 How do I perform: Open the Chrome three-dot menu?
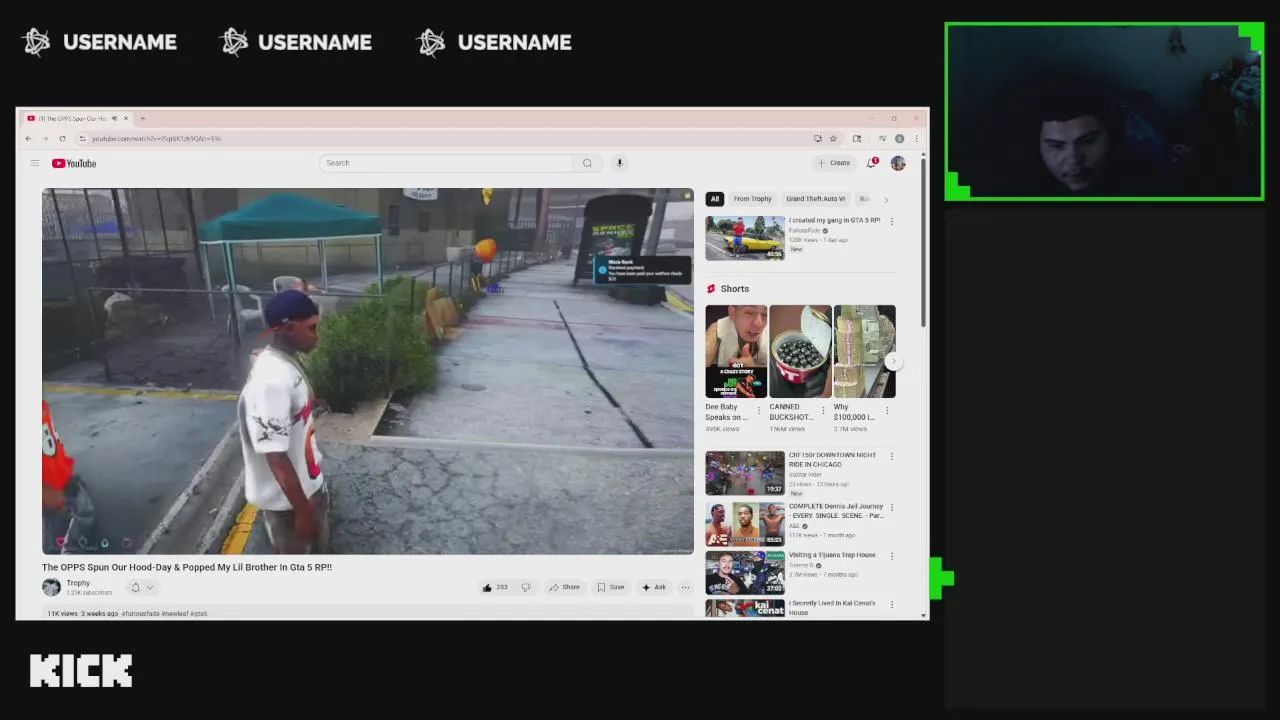click(916, 138)
